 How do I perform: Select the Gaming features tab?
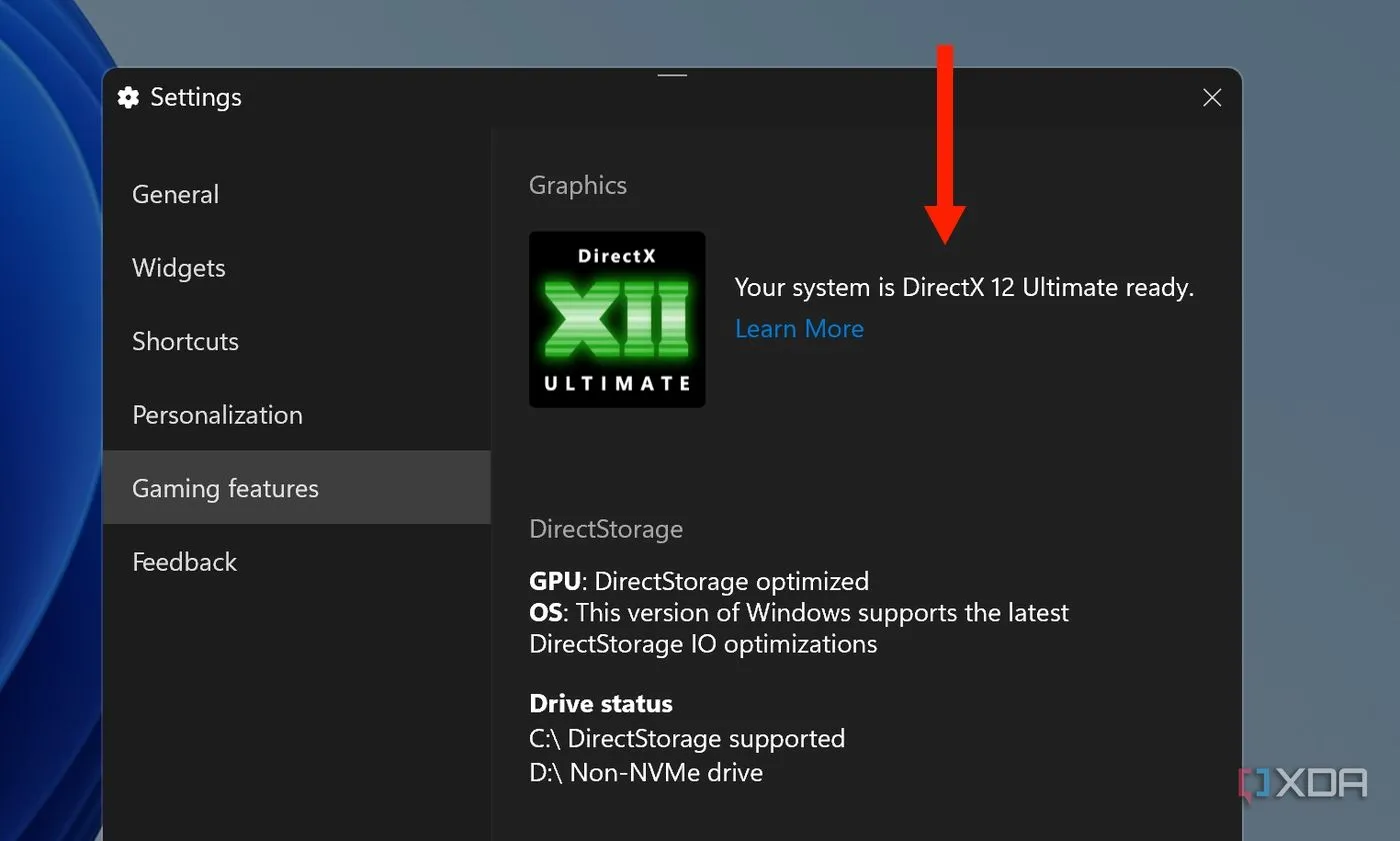(x=225, y=488)
